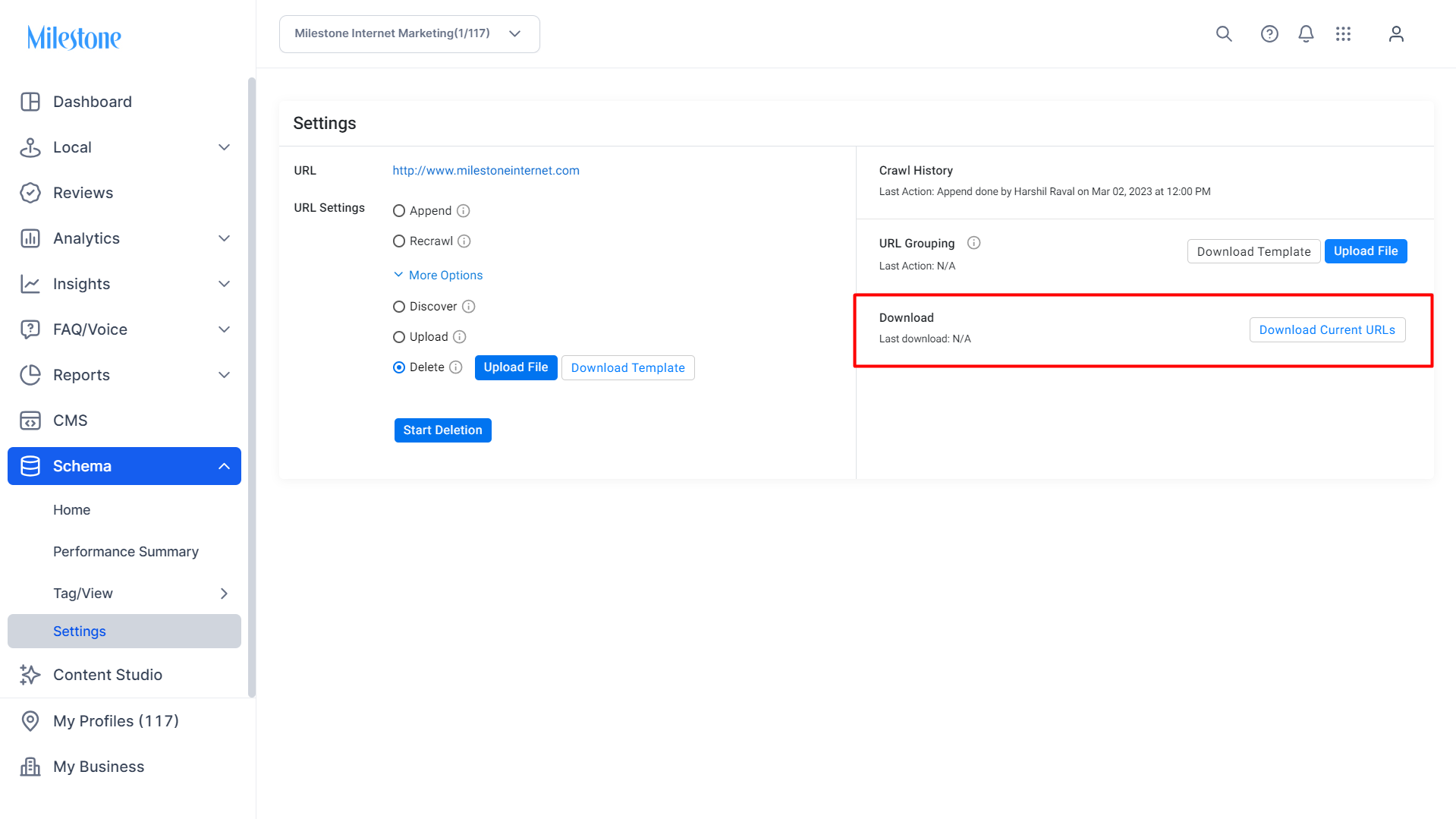The width and height of the screenshot is (1456, 819).
Task: Go to Schema Home menu item
Action: tap(71, 510)
